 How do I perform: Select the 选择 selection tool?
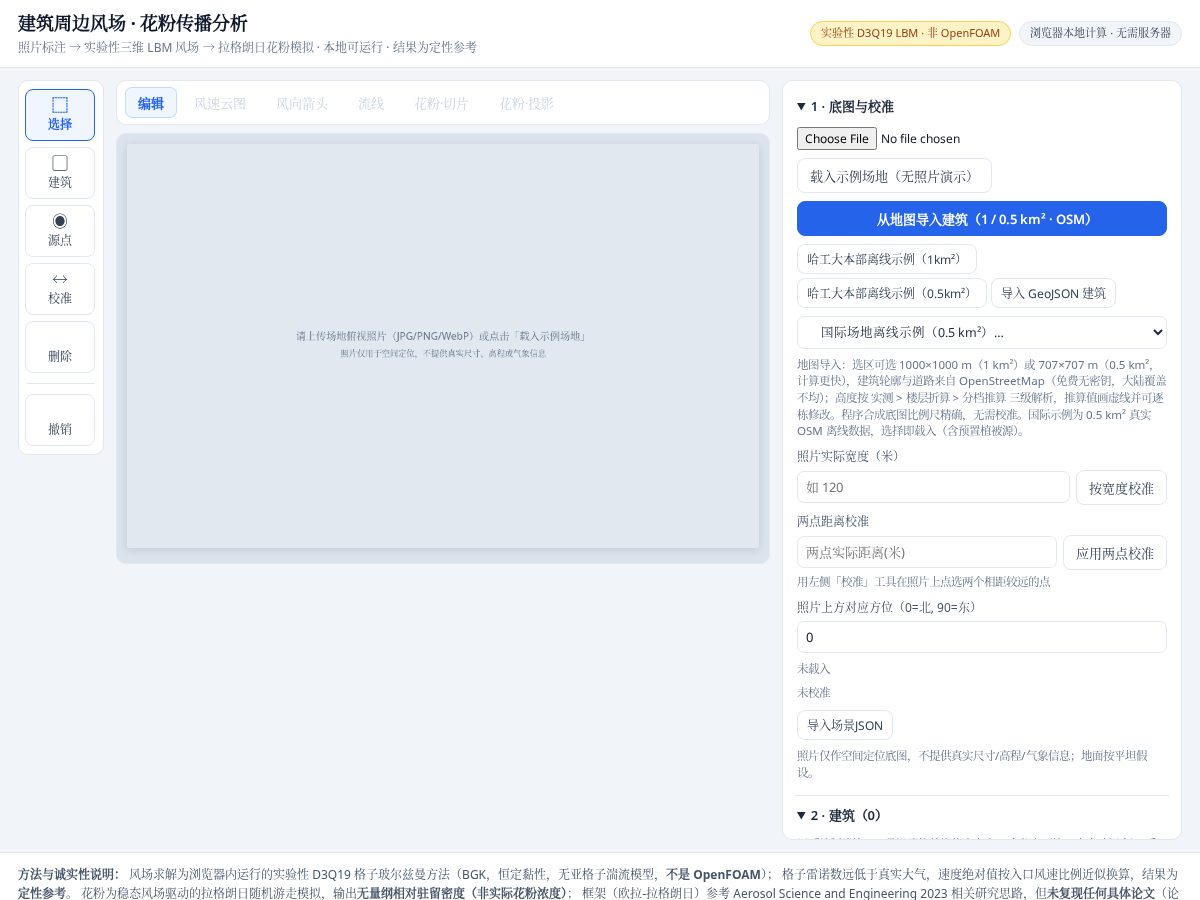click(60, 115)
